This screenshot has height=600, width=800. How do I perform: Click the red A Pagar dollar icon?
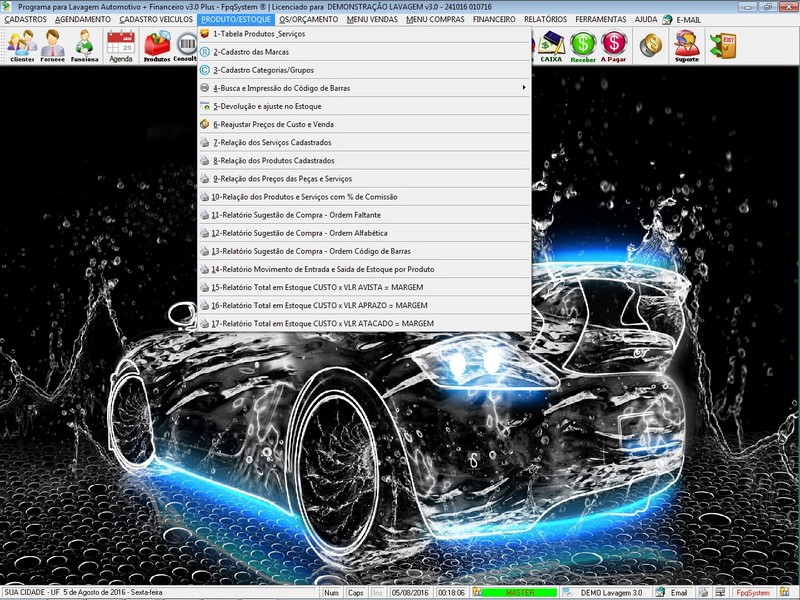tap(613, 45)
